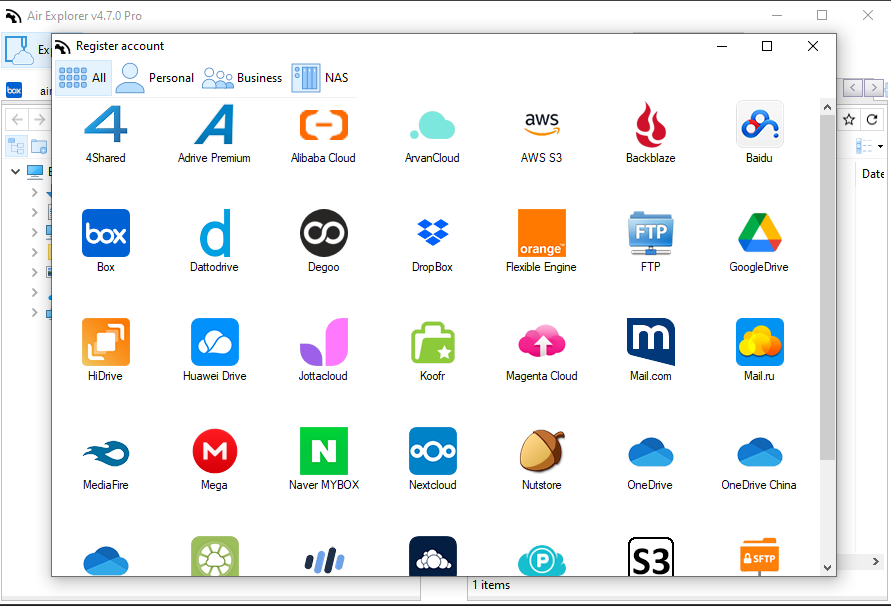Toggle folder tree view in main window
The width and height of the screenshot is (891, 606).
pyautogui.click(x=16, y=146)
